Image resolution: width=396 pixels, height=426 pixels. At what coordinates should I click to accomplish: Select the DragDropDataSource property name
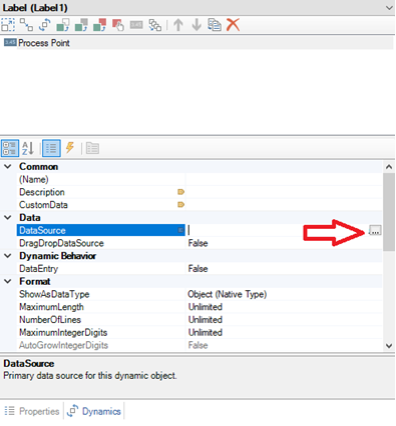tap(62, 243)
